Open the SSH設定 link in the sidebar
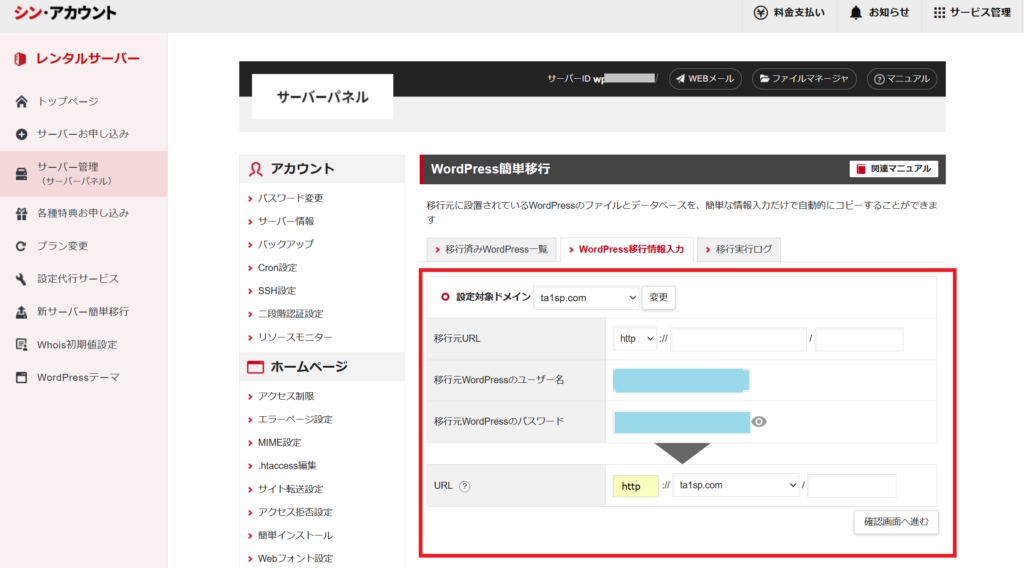 (x=277, y=291)
